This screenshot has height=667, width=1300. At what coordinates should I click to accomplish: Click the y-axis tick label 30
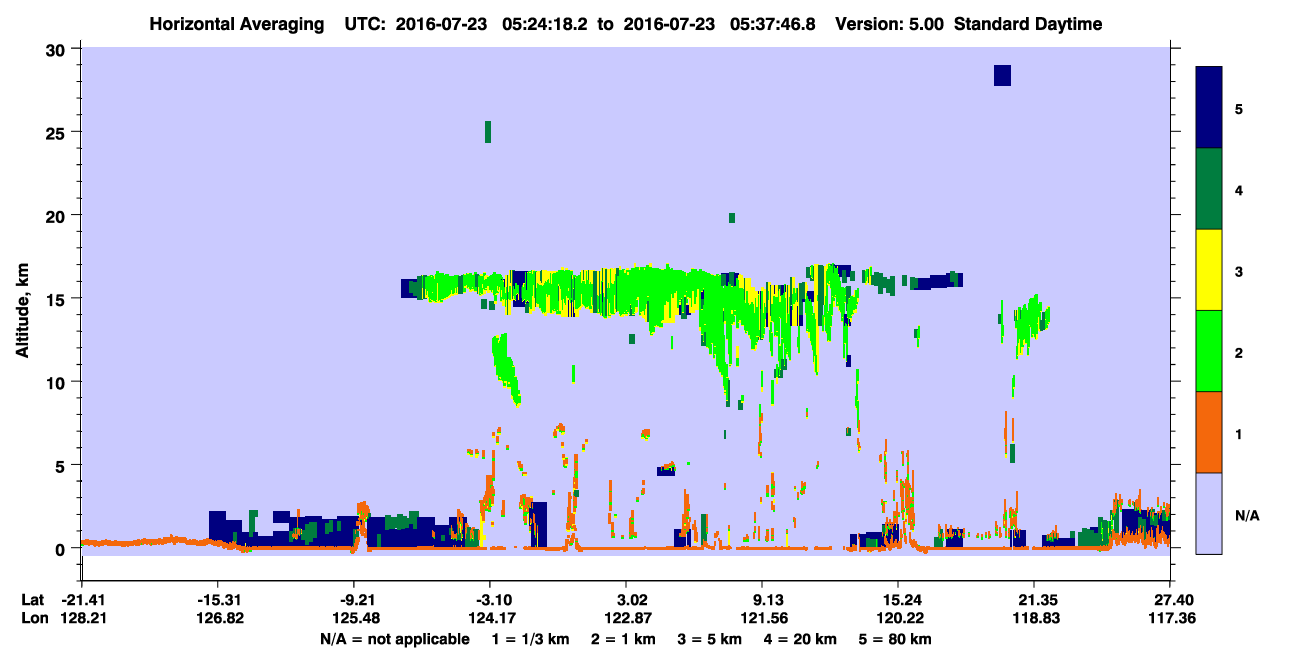click(x=58, y=49)
